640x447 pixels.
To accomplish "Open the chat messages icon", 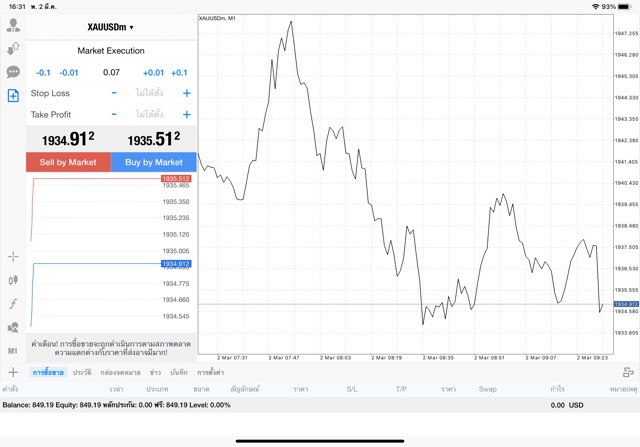I will [13, 72].
